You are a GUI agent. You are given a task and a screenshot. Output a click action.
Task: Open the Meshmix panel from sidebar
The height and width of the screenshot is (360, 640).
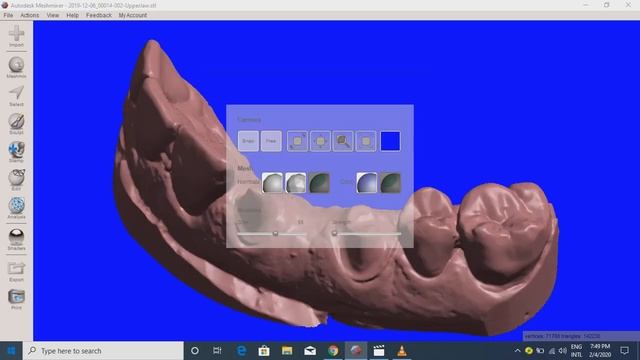(16, 67)
